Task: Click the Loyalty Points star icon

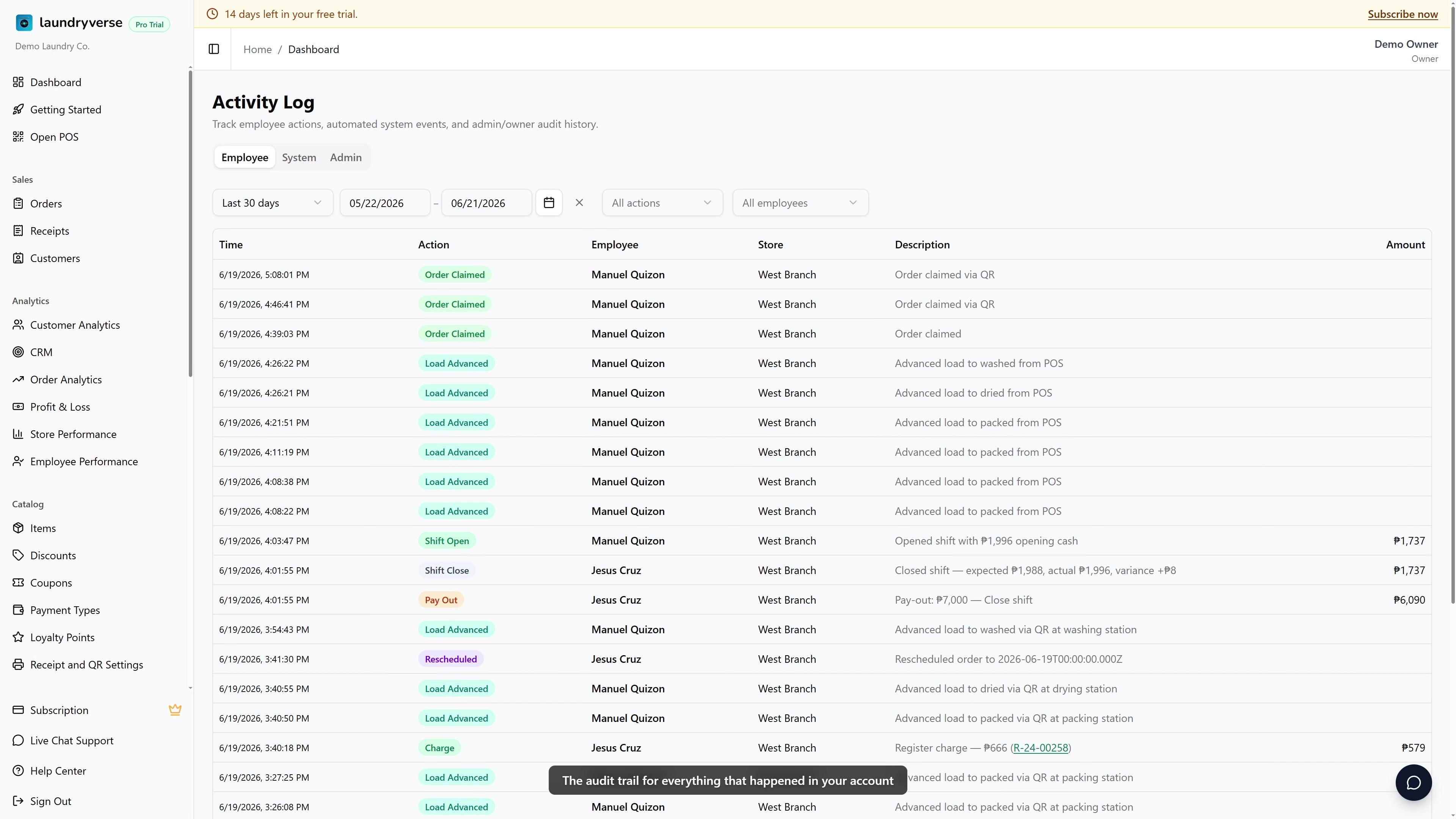Action: (x=18, y=637)
